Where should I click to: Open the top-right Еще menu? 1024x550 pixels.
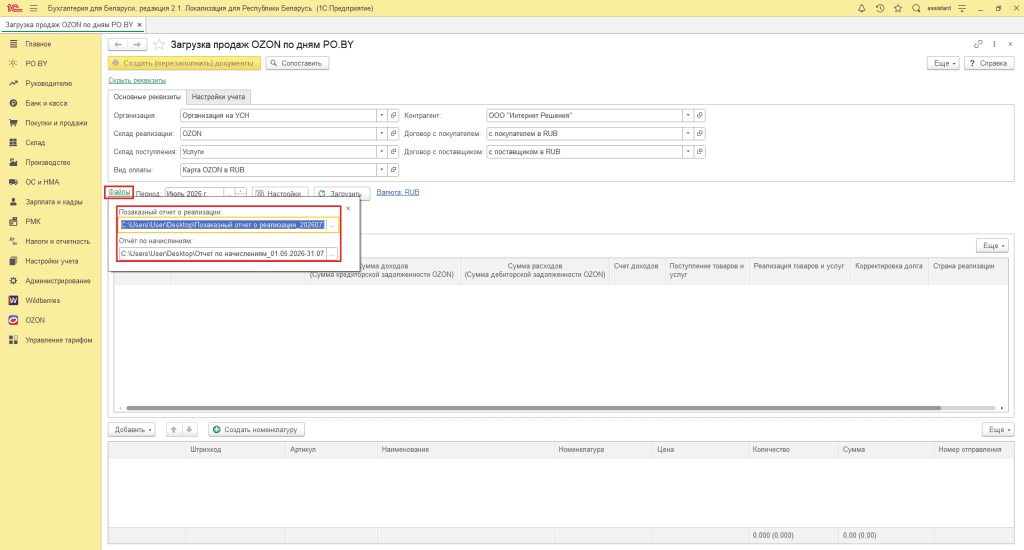(943, 63)
